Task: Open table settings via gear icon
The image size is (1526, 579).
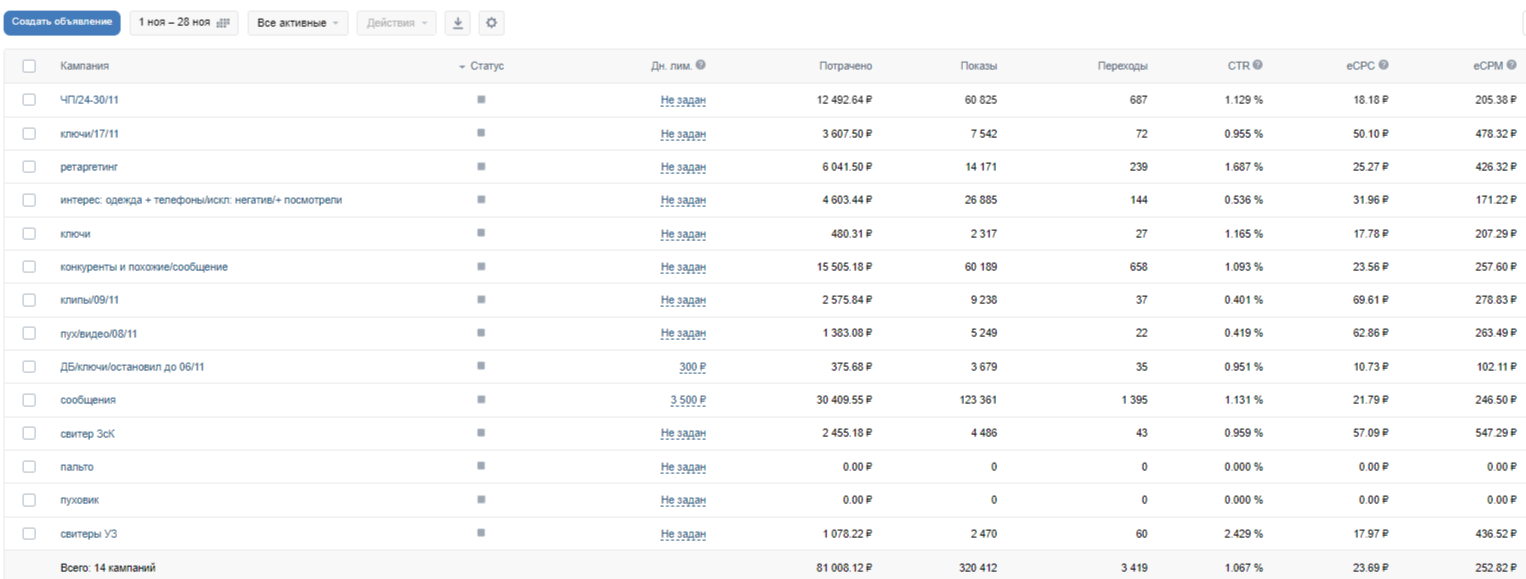Action: pyautogui.click(x=491, y=22)
